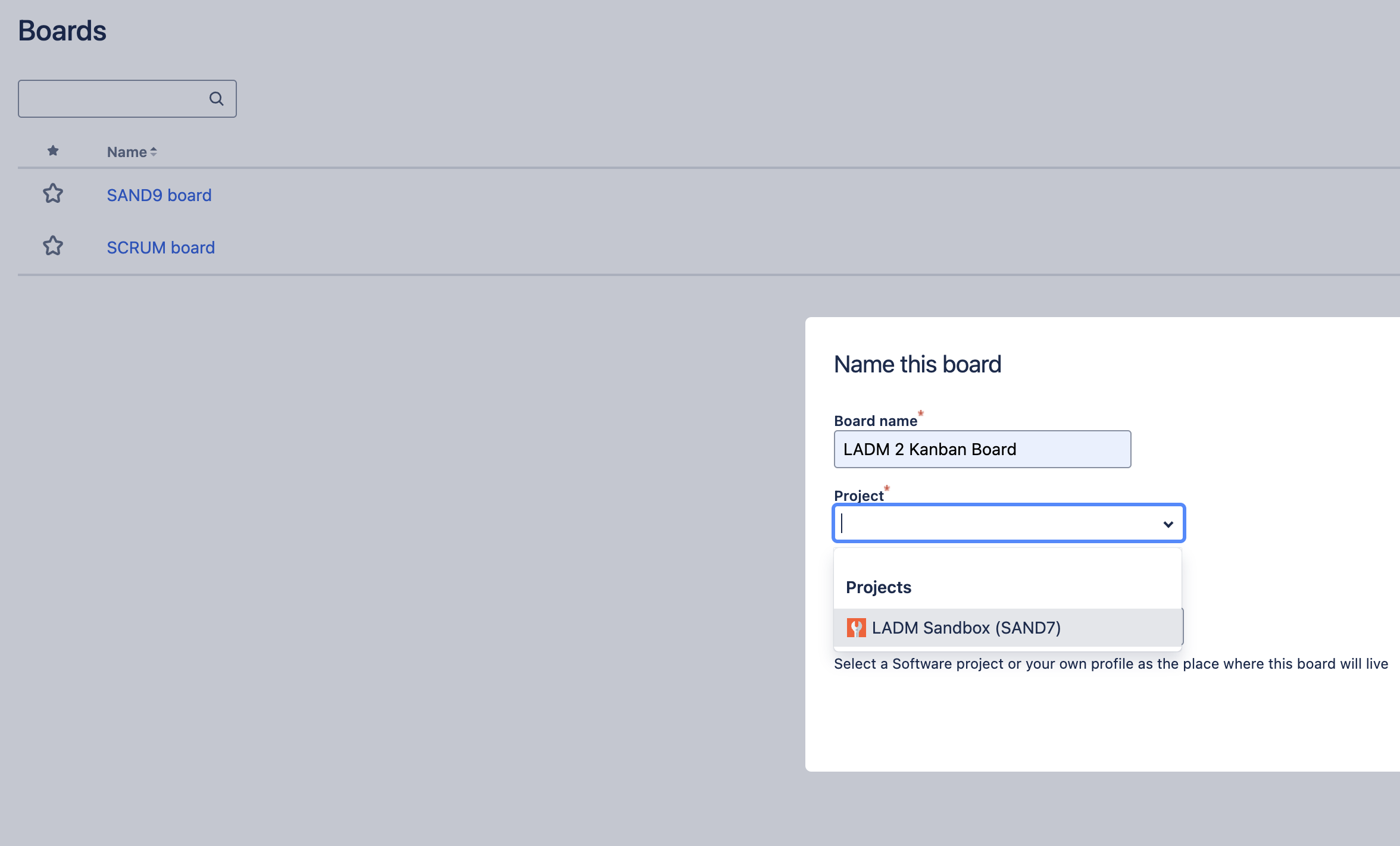
Task: Click the sort arrows beside Name header
Action: click(153, 152)
